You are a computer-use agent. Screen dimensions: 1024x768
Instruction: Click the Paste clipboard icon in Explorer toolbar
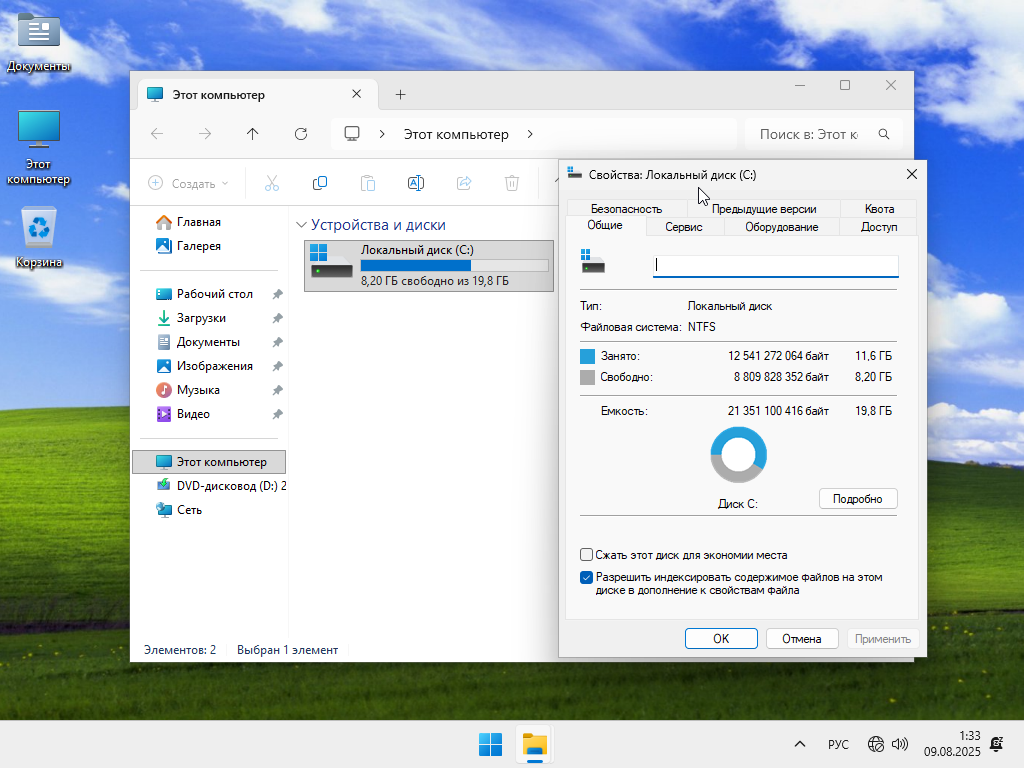point(368,184)
